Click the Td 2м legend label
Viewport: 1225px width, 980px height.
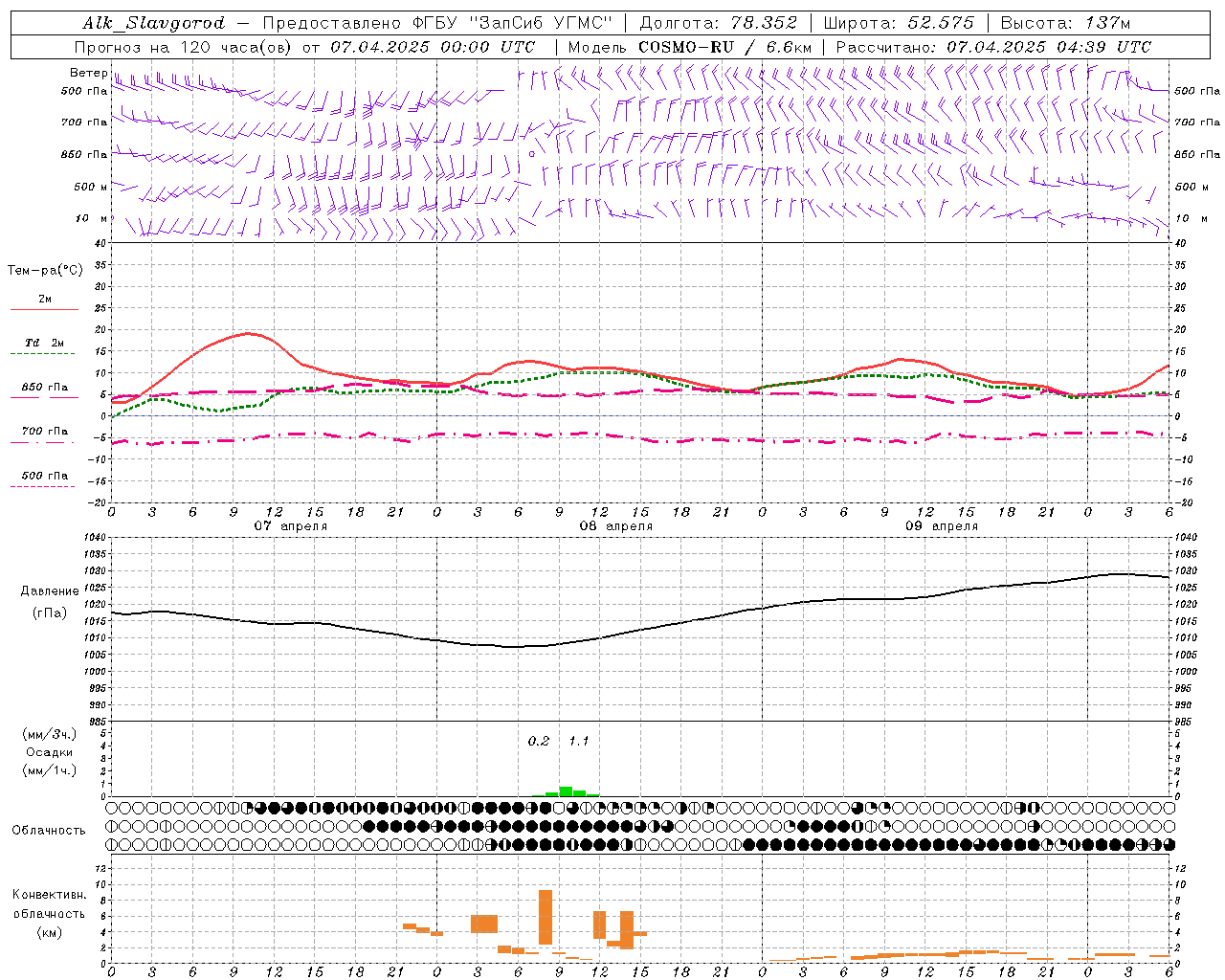pos(44,343)
